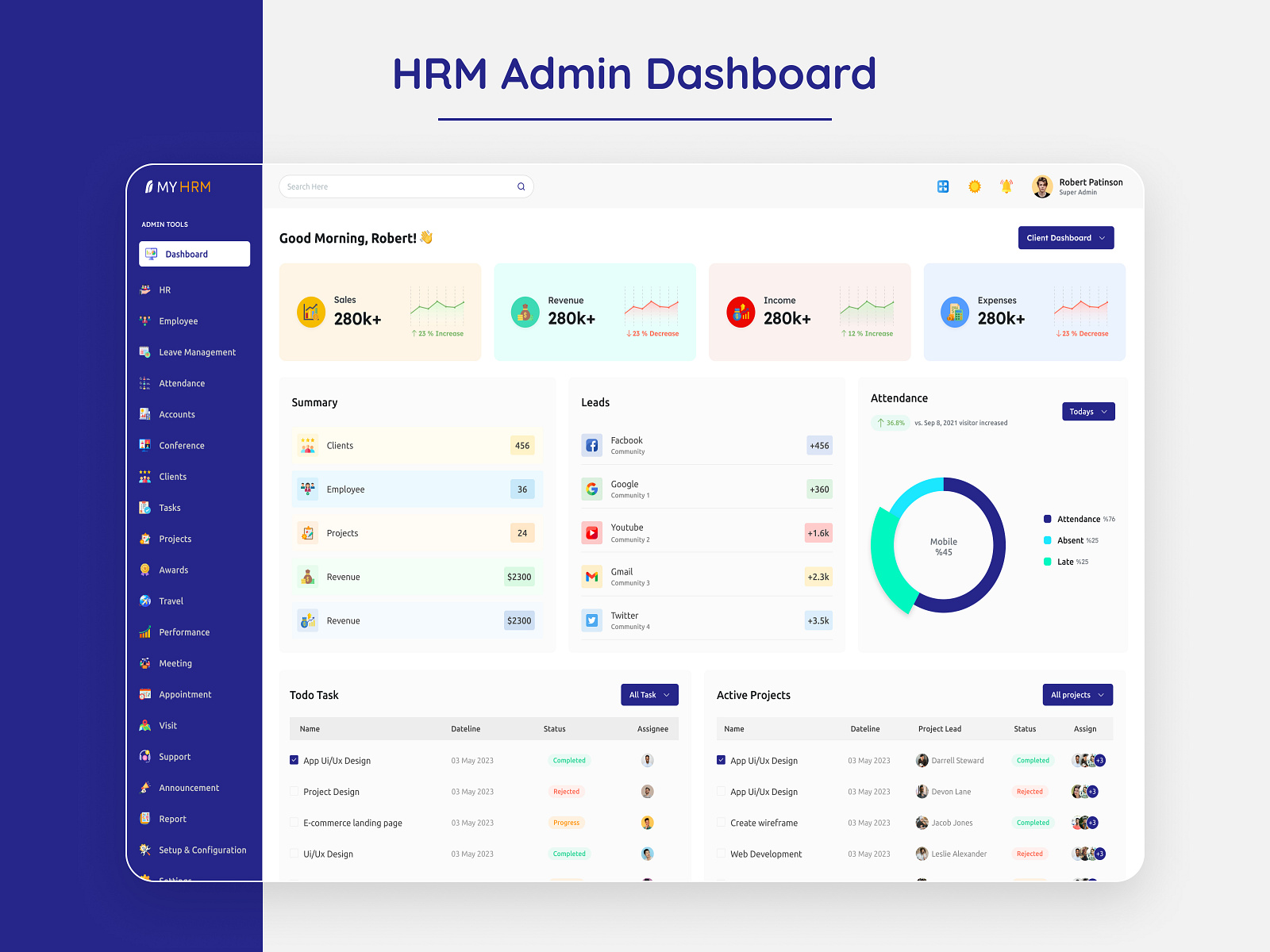Viewport: 1270px width, 952px height.
Task: Expand the All Task filter dropdown
Action: [x=649, y=694]
